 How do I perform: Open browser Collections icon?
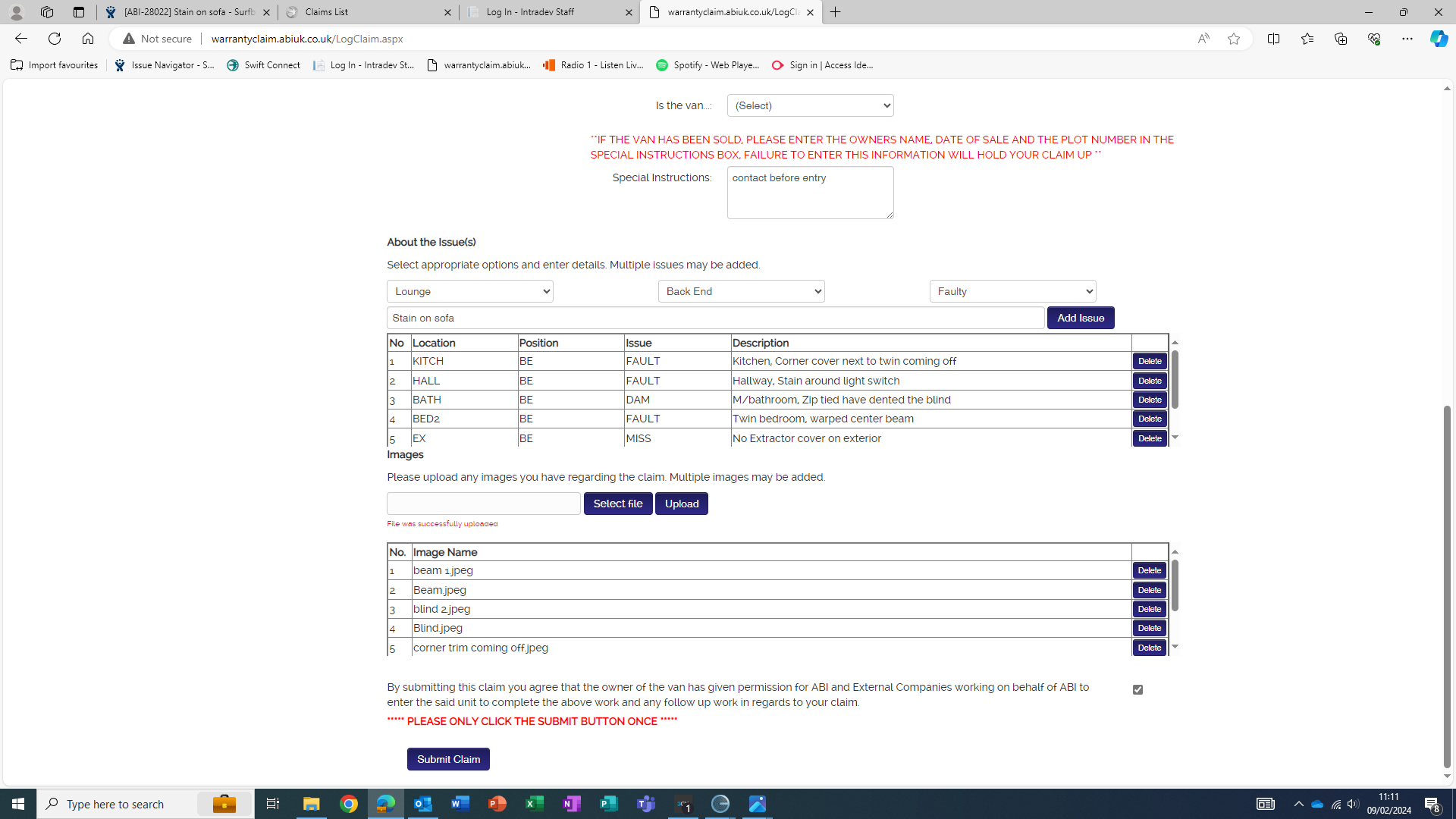click(1340, 39)
